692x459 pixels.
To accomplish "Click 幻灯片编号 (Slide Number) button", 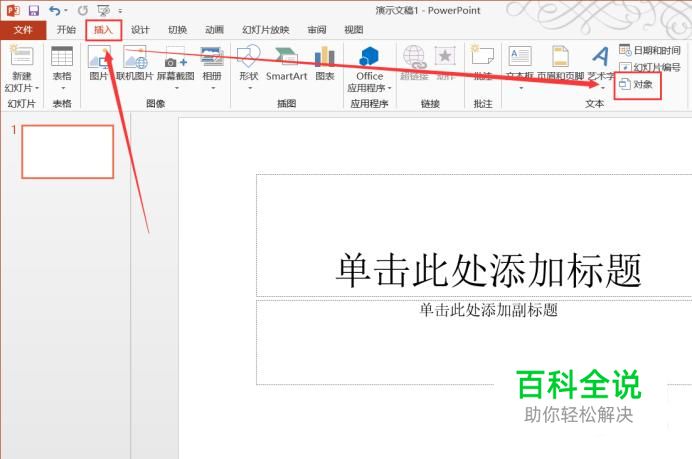I will [x=649, y=68].
